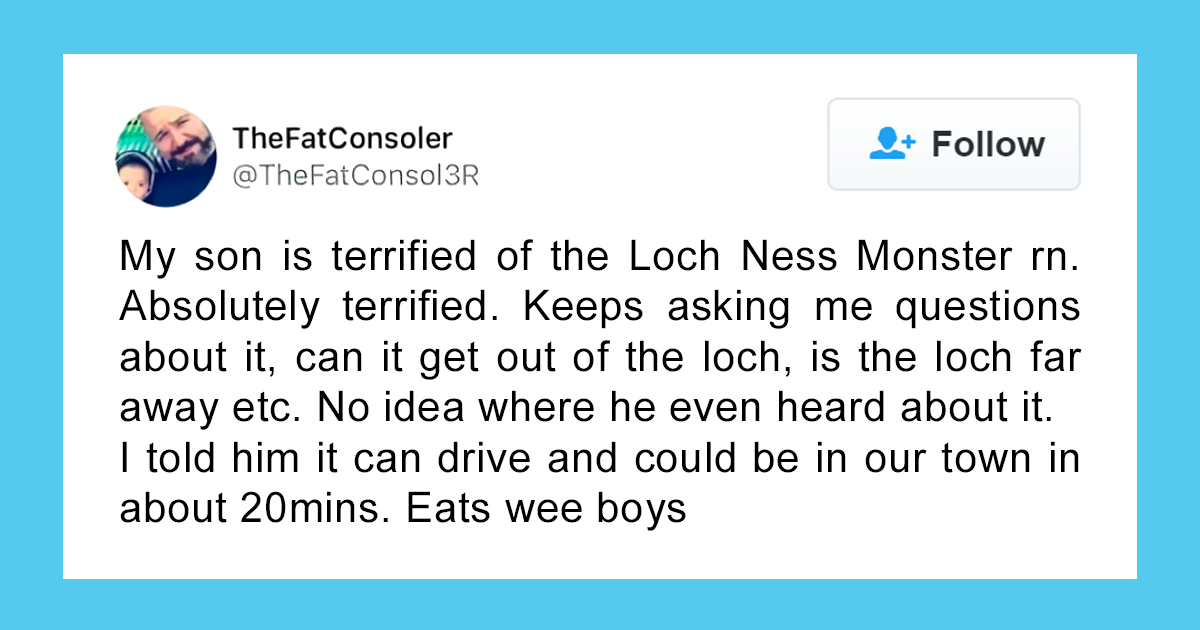Viewport: 1200px width, 630px height.
Task: Click the line "I told him it can drive"
Action: click(600, 459)
